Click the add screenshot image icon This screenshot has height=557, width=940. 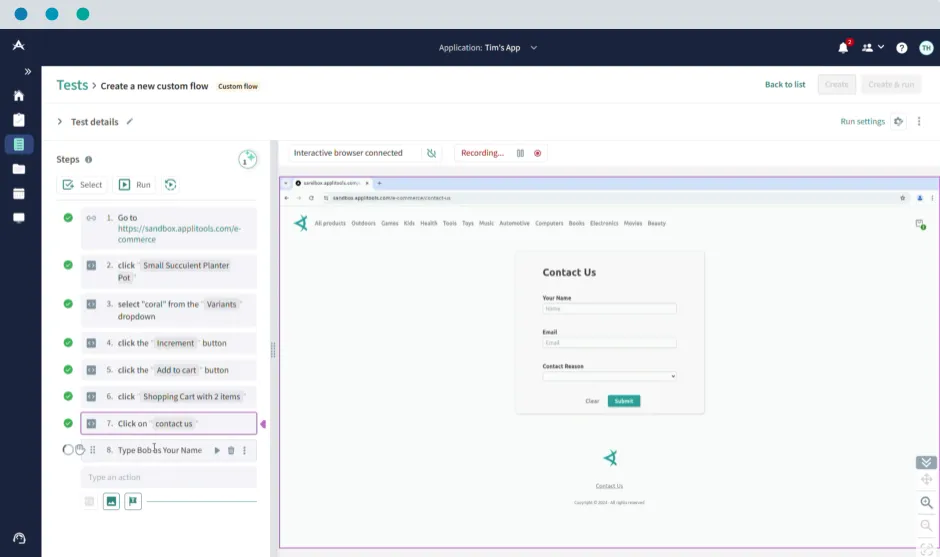[x=111, y=501]
